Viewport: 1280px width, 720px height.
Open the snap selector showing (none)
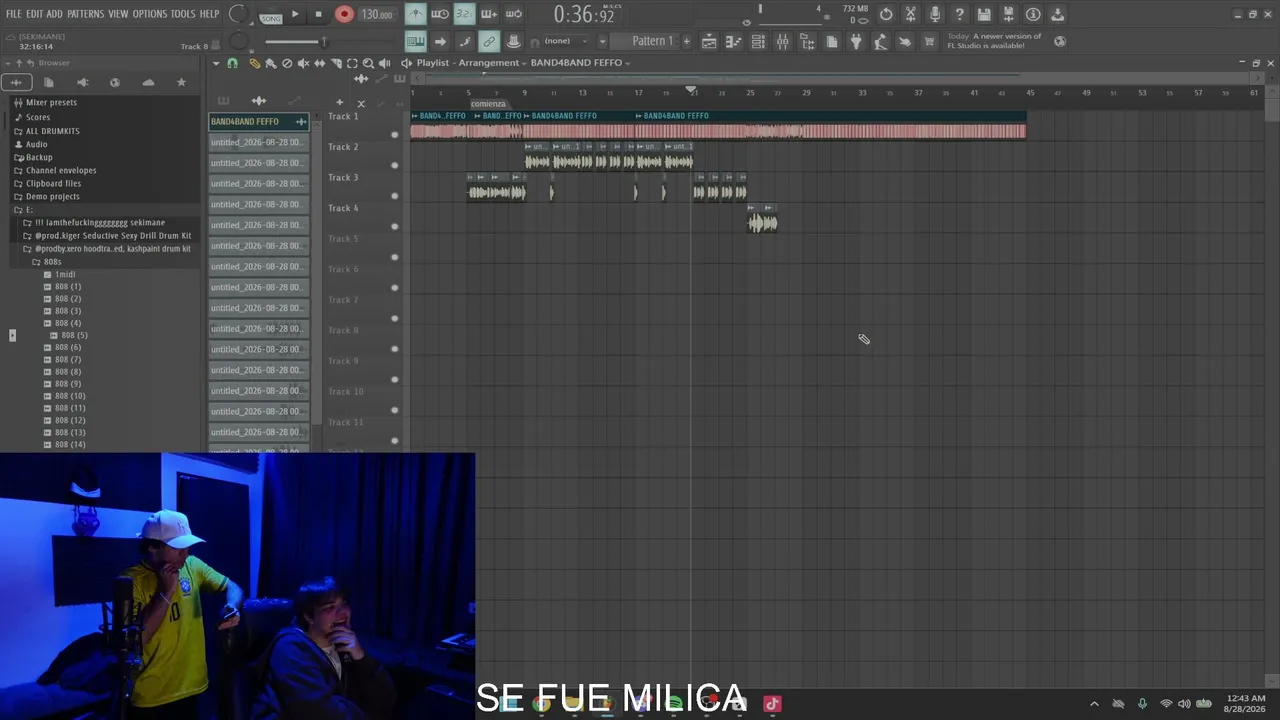(568, 41)
